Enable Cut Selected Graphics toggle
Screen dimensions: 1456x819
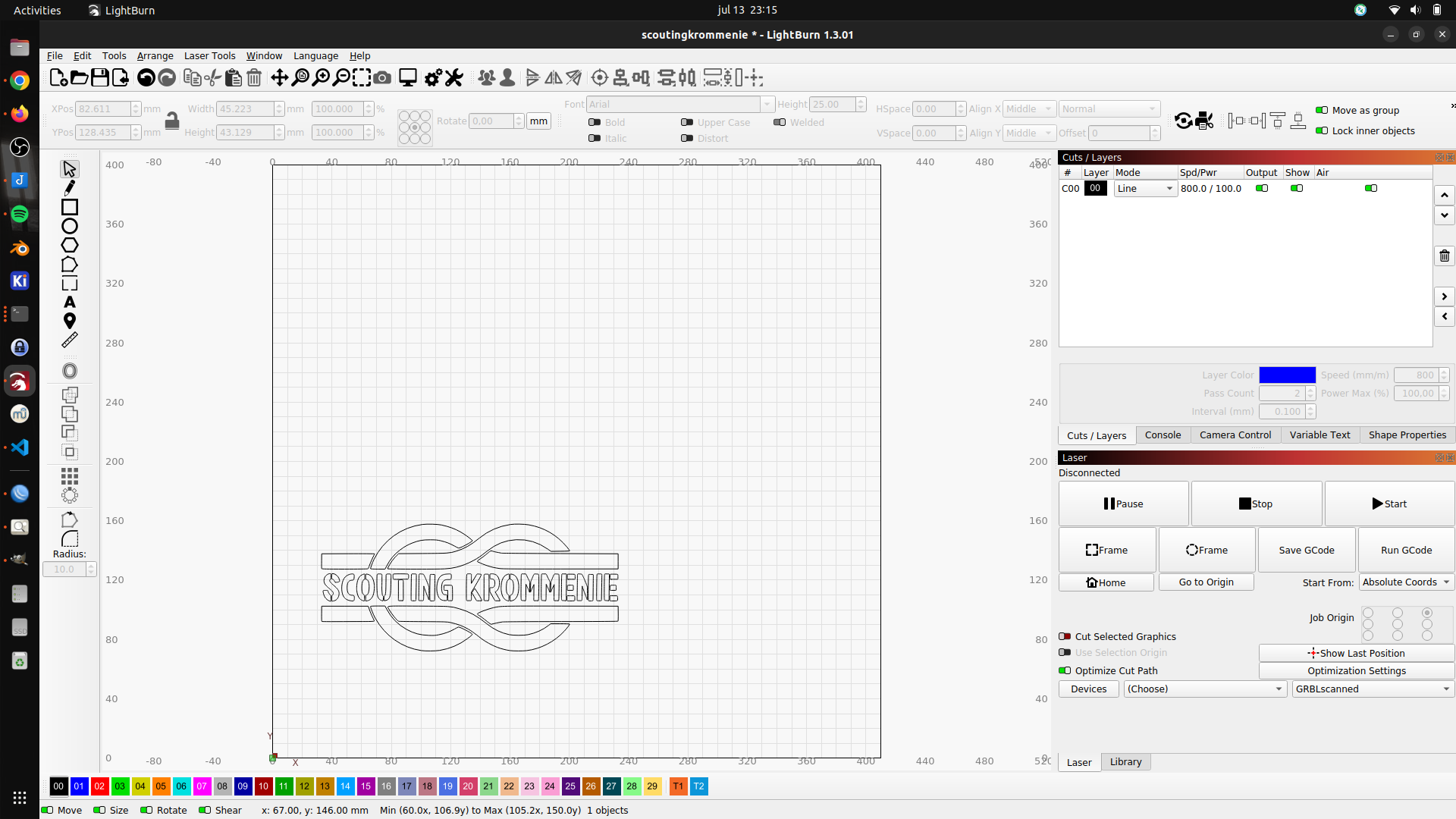(x=1065, y=636)
